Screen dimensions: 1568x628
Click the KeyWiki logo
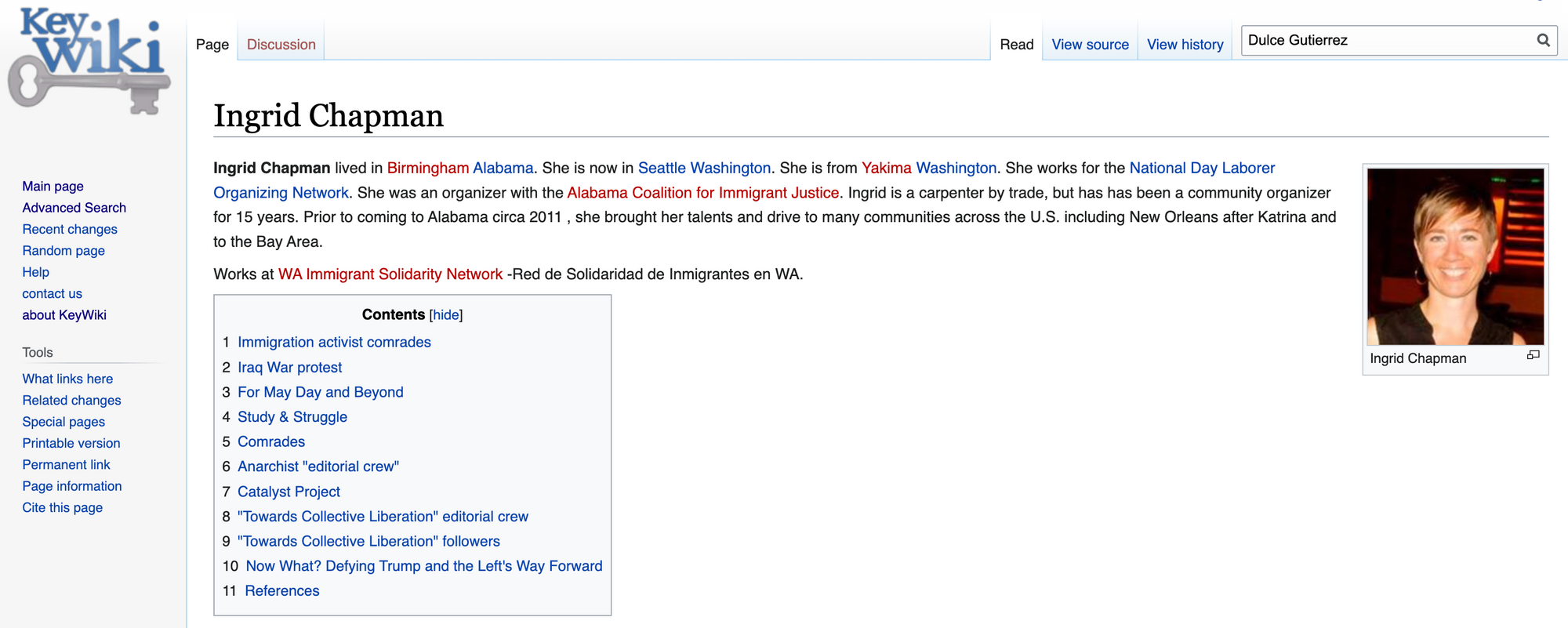coord(89,62)
